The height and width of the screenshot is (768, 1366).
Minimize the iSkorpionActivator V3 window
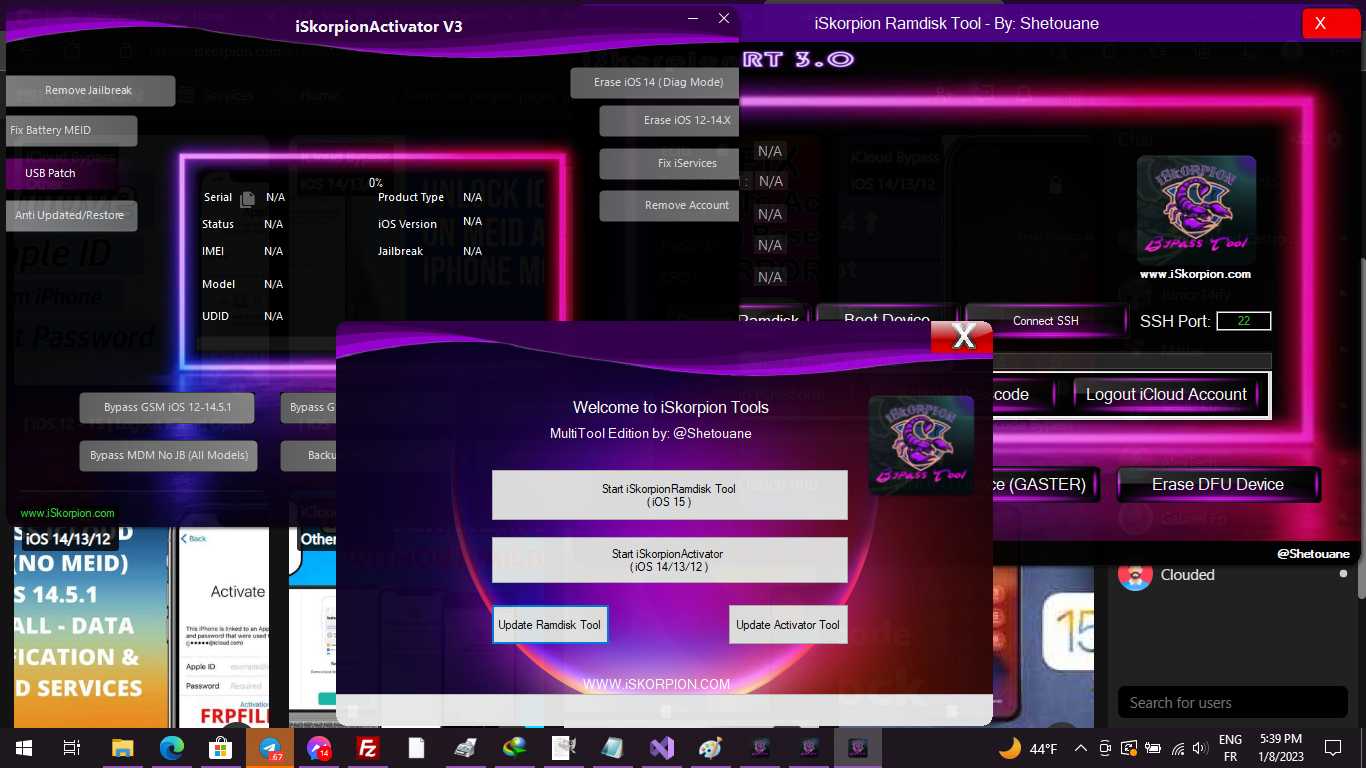(693, 19)
